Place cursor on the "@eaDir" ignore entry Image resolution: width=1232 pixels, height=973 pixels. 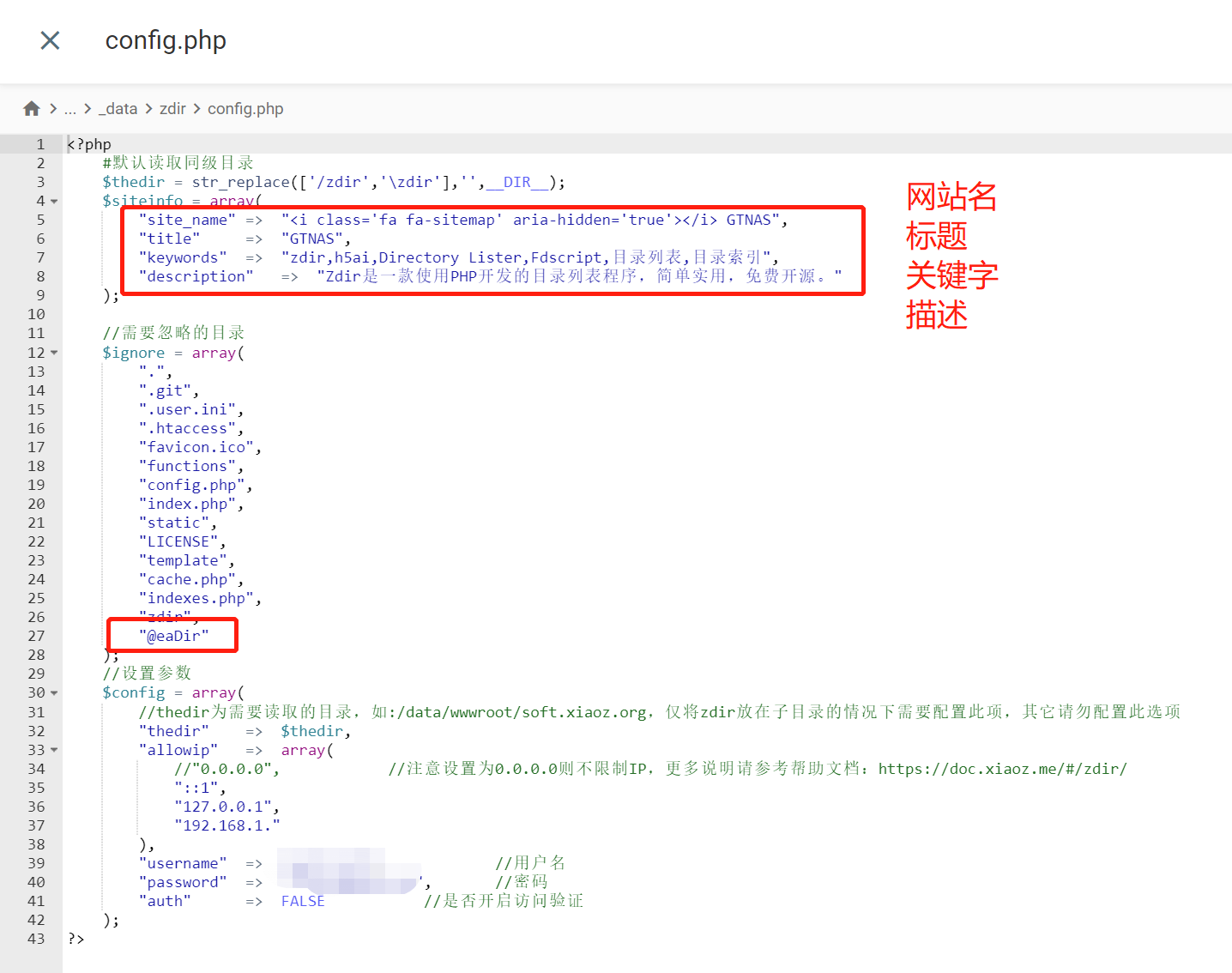pos(174,636)
